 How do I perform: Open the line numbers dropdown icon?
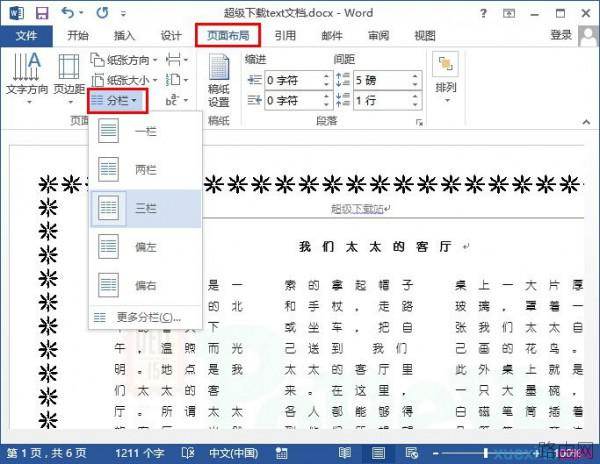pos(177,80)
